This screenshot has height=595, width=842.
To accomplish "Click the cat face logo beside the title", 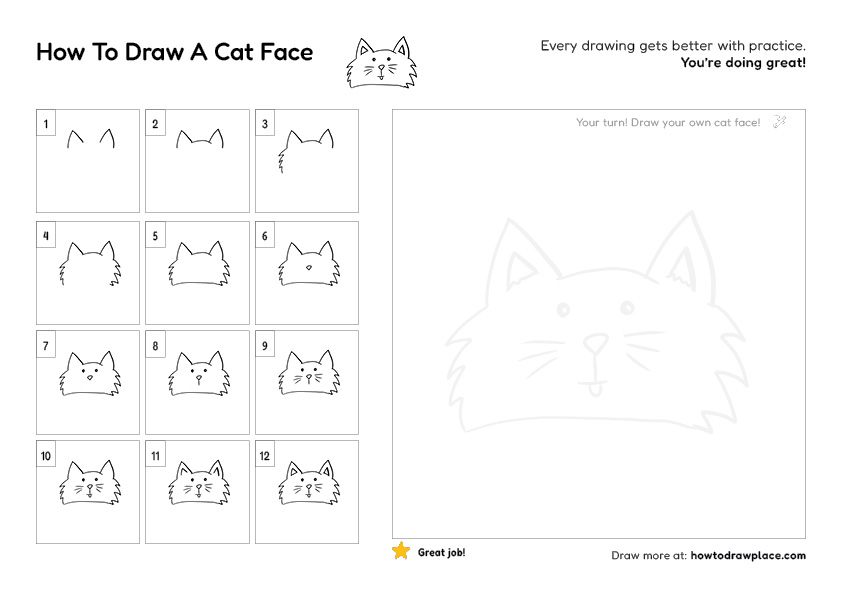I will tap(383, 62).
